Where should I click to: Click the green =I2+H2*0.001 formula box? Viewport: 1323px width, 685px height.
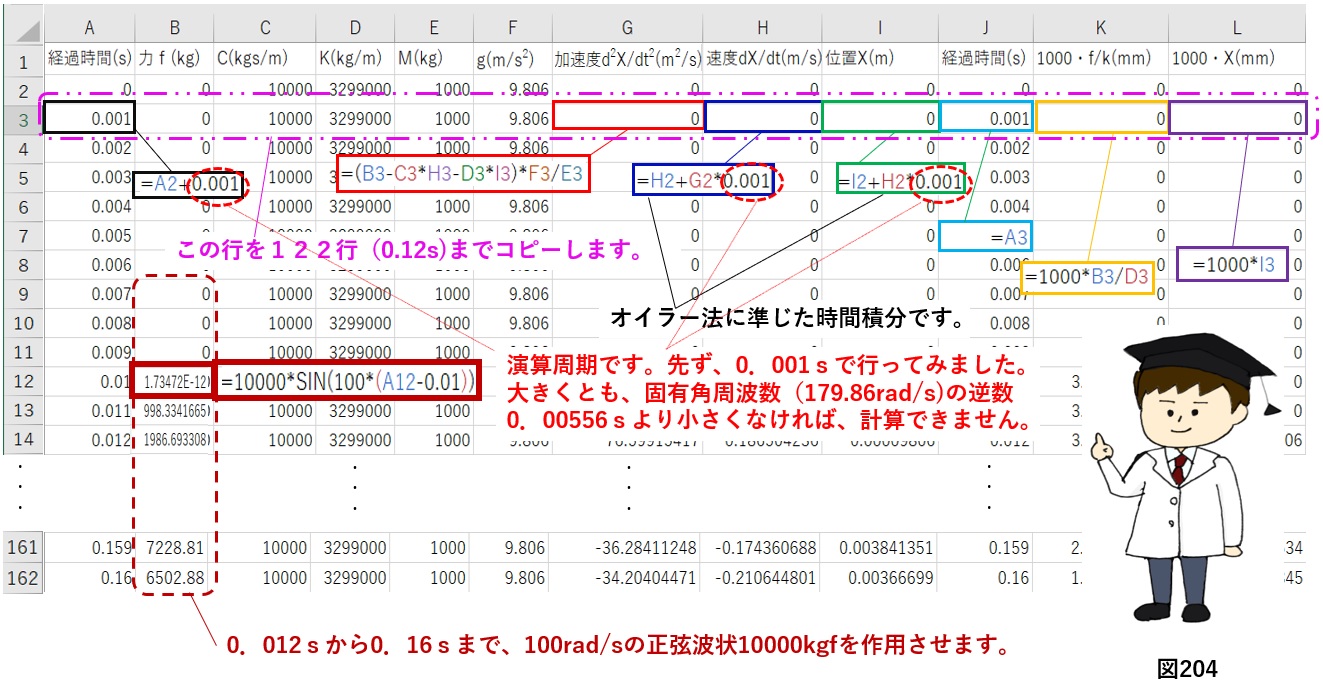pyautogui.click(x=899, y=180)
